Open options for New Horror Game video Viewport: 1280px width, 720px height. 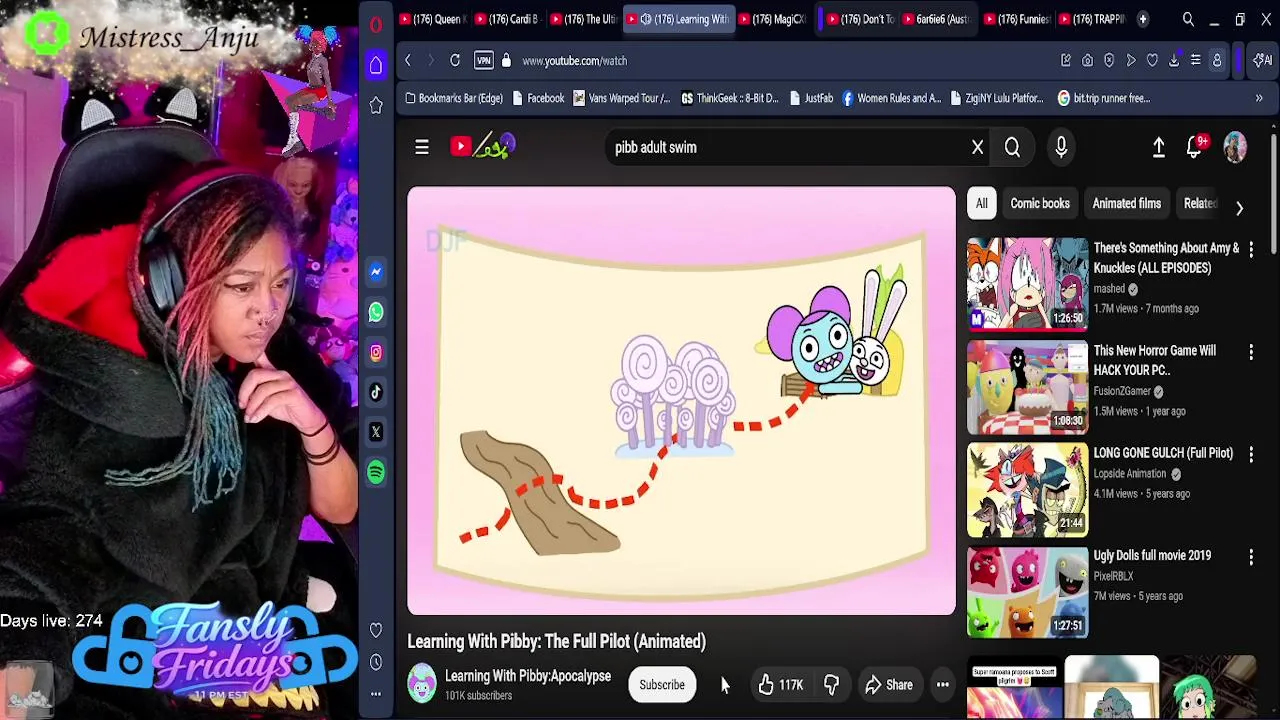pos(1251,352)
